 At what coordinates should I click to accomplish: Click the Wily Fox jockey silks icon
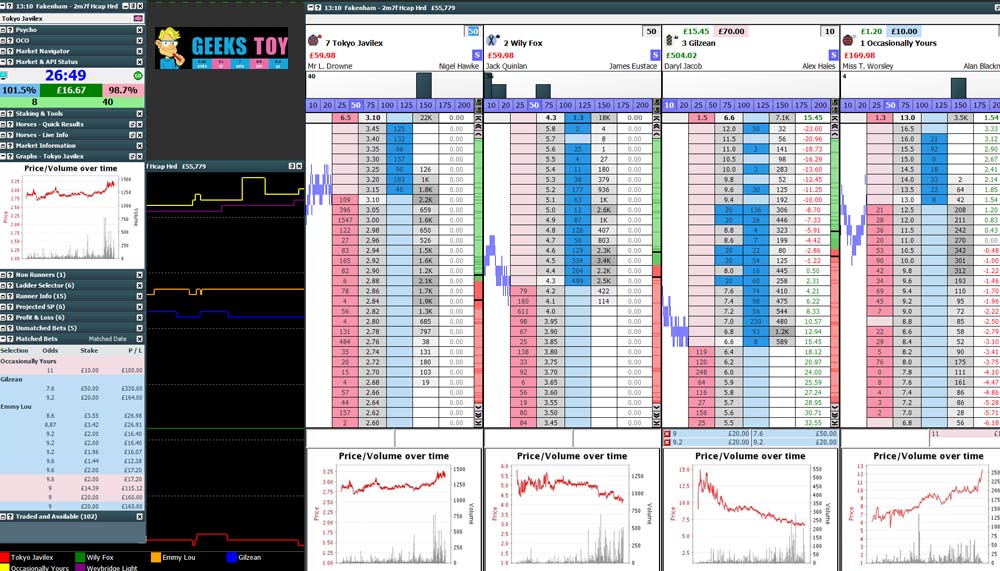pyautogui.click(x=492, y=41)
